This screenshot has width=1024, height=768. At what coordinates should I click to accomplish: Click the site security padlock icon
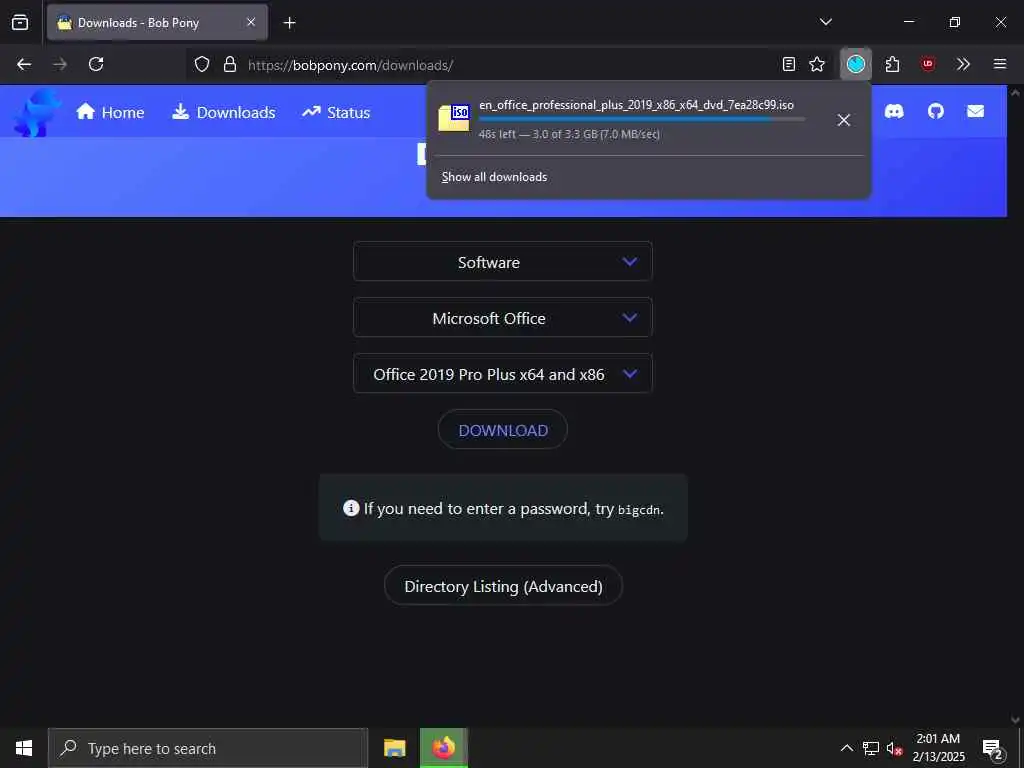230,64
